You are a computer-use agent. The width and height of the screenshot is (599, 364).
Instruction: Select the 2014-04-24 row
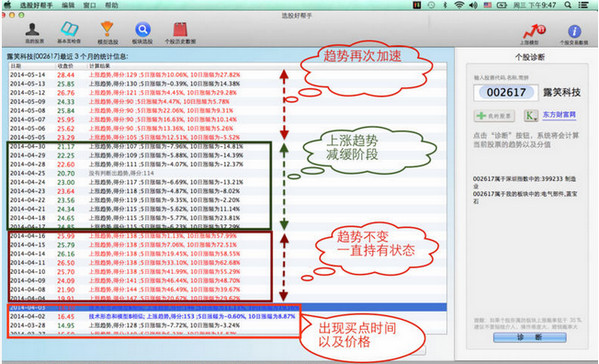click(x=228, y=182)
